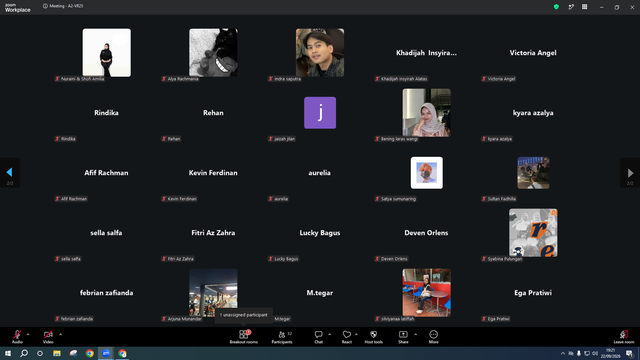Select Satya sumunaring's avatar tile
This screenshot has width=640, height=360.
(x=427, y=173)
